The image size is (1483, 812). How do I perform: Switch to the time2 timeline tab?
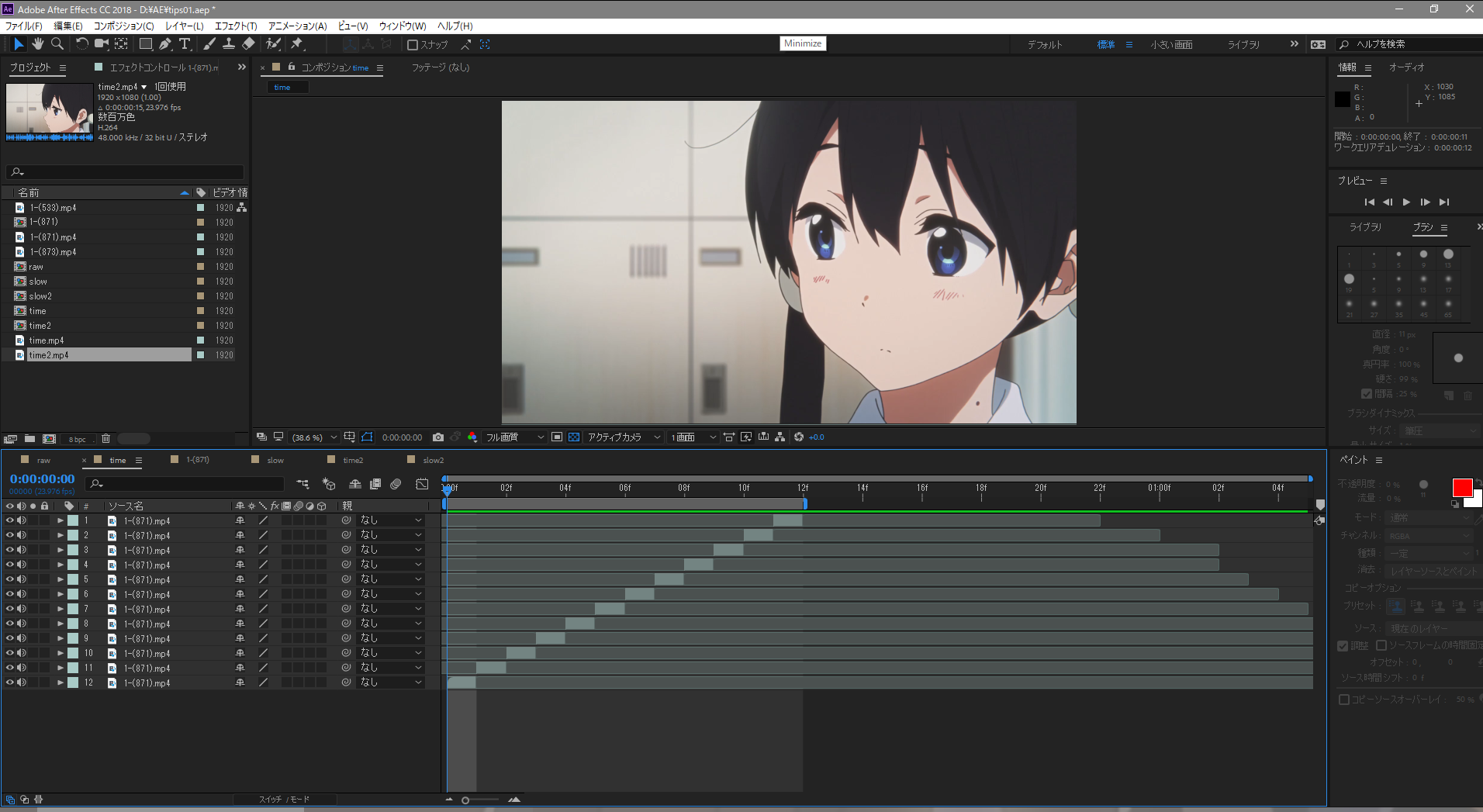[x=353, y=460]
